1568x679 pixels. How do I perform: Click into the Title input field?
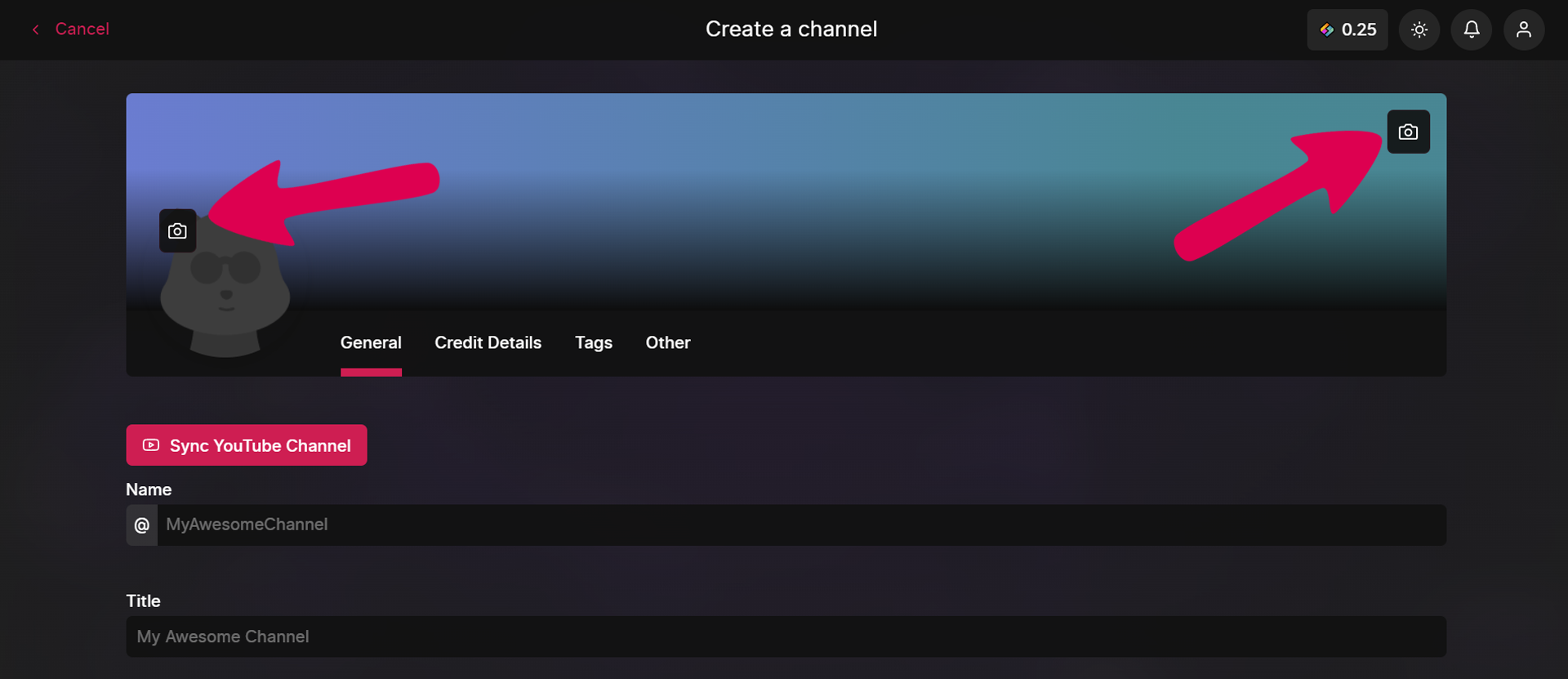point(786,637)
